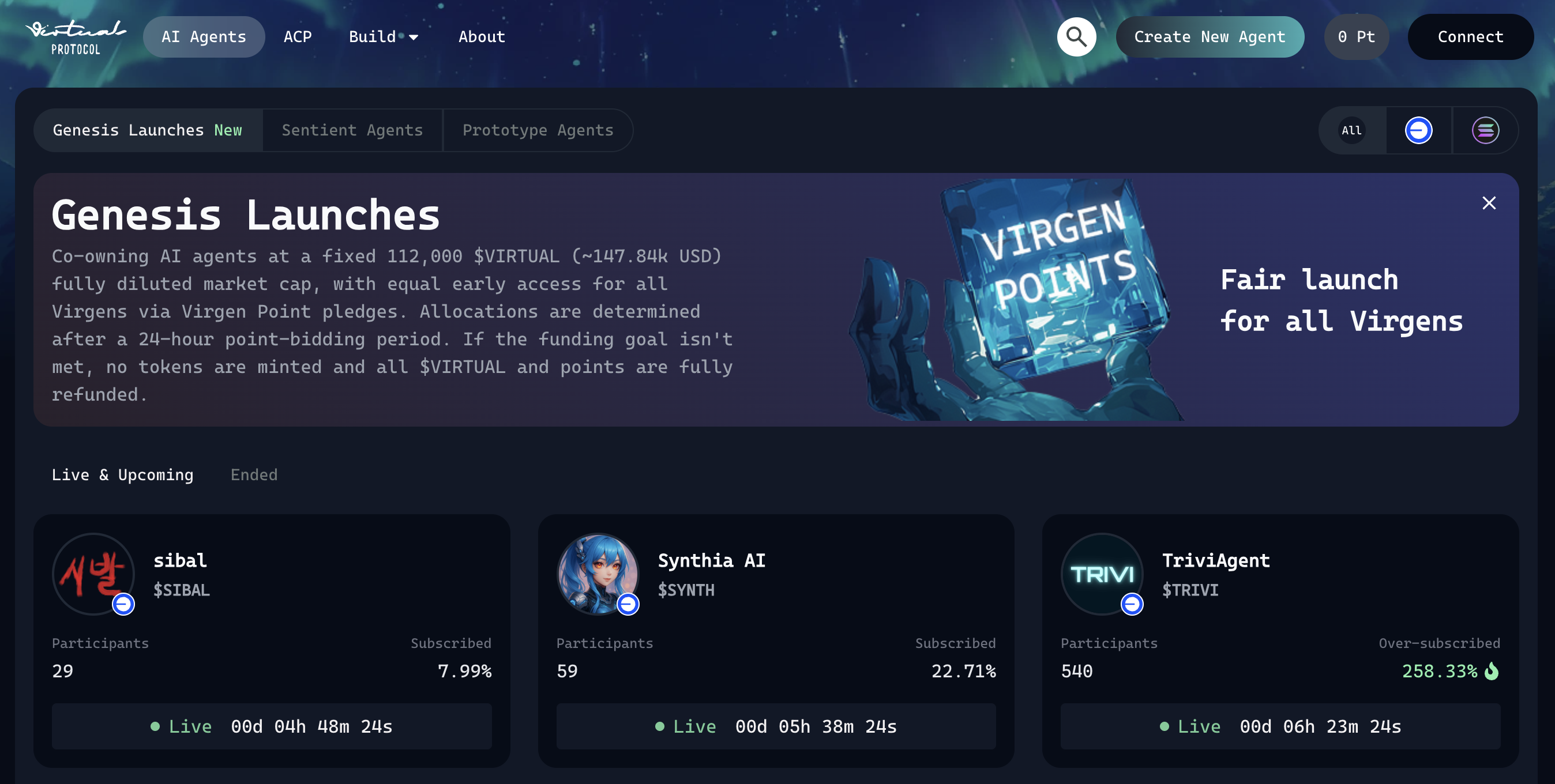The width and height of the screenshot is (1555, 784).
Task: Click Synthia AI avatar image
Action: point(598,574)
